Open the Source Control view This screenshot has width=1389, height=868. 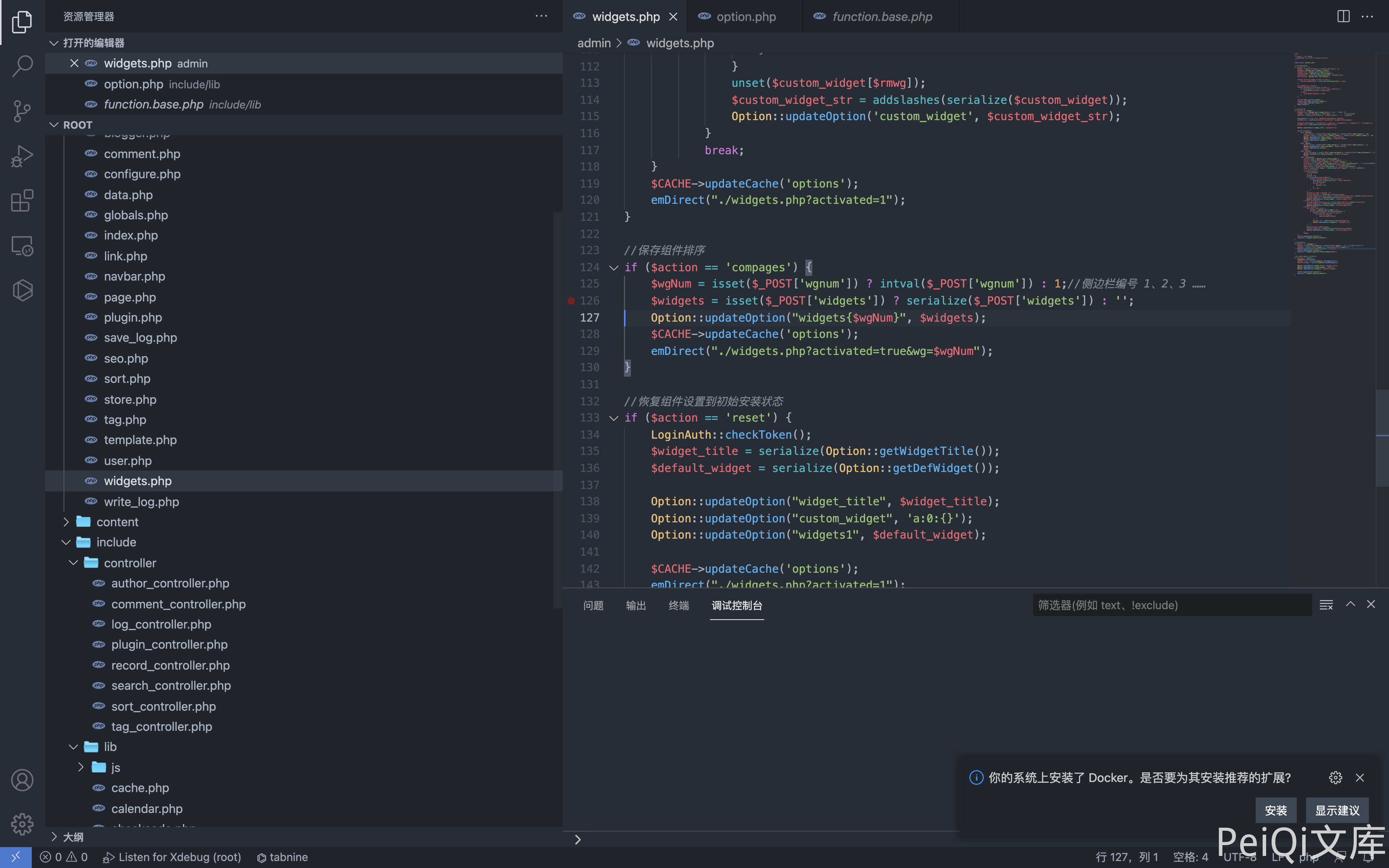click(x=22, y=110)
